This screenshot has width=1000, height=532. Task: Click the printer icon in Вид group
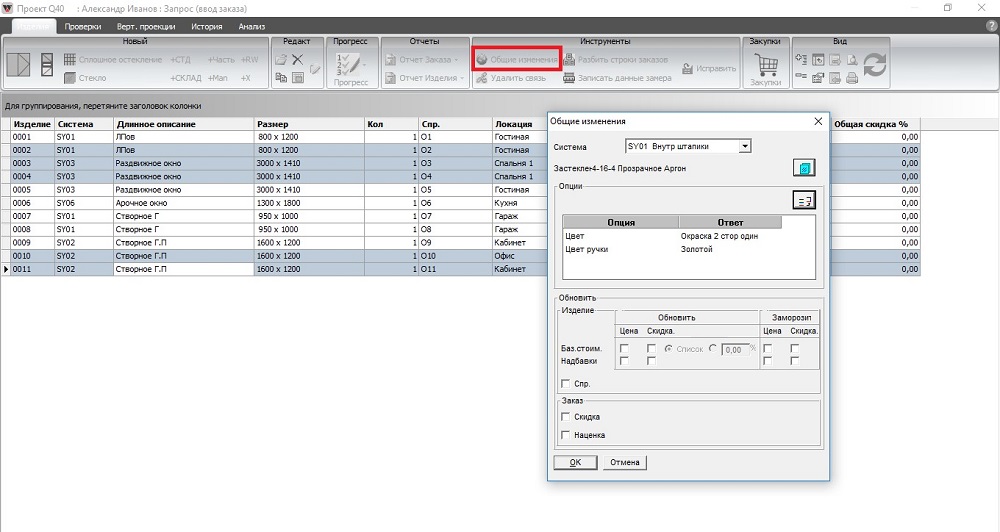(850, 77)
